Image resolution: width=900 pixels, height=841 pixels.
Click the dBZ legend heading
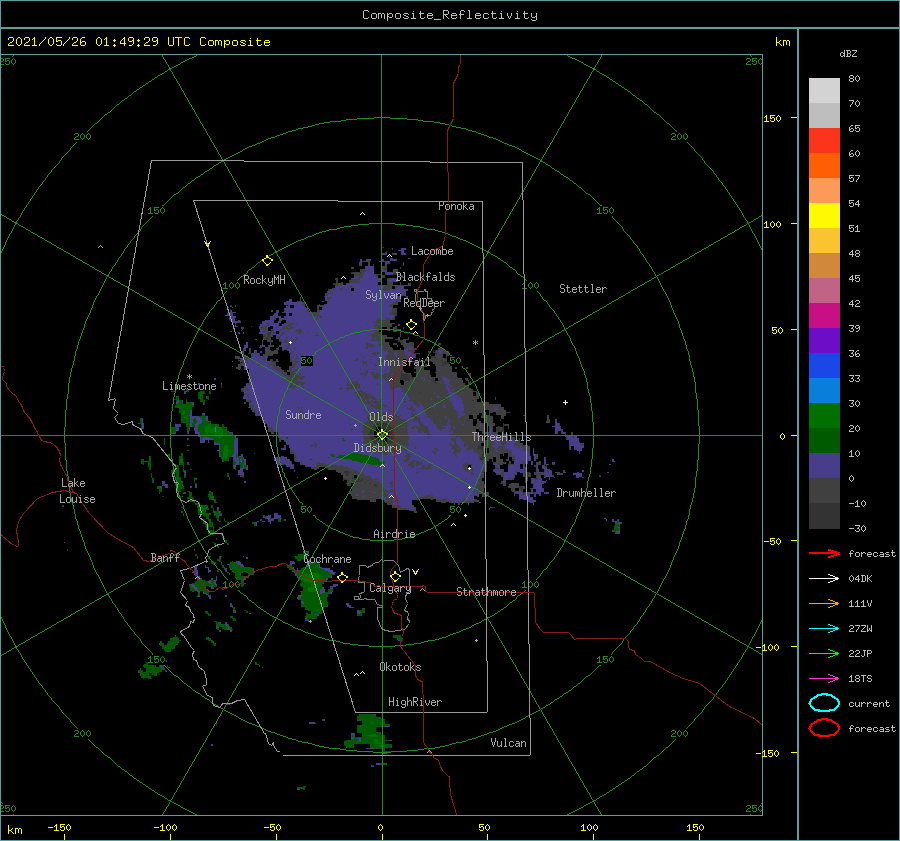pyautogui.click(x=848, y=53)
